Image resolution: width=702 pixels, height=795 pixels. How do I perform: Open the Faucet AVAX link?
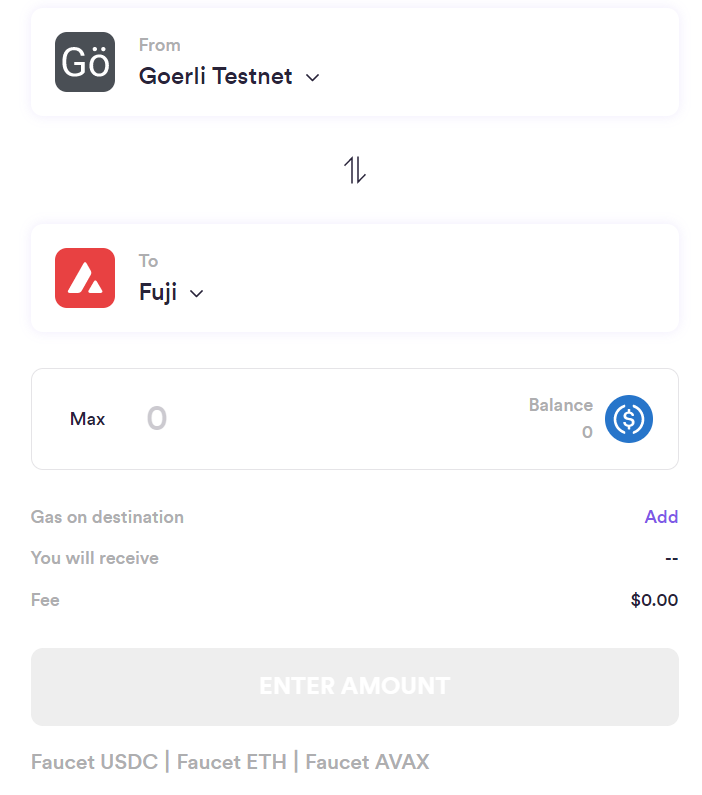(x=367, y=762)
